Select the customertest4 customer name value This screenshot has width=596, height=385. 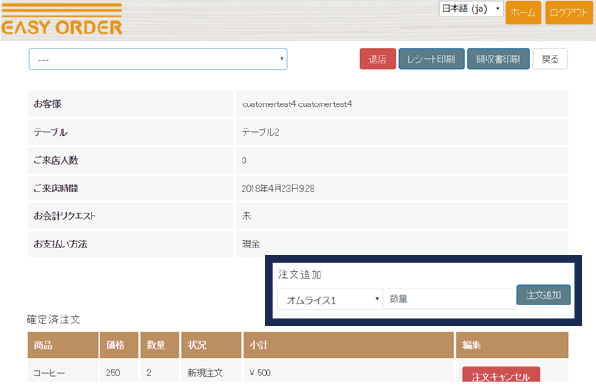pyautogui.click(x=297, y=104)
